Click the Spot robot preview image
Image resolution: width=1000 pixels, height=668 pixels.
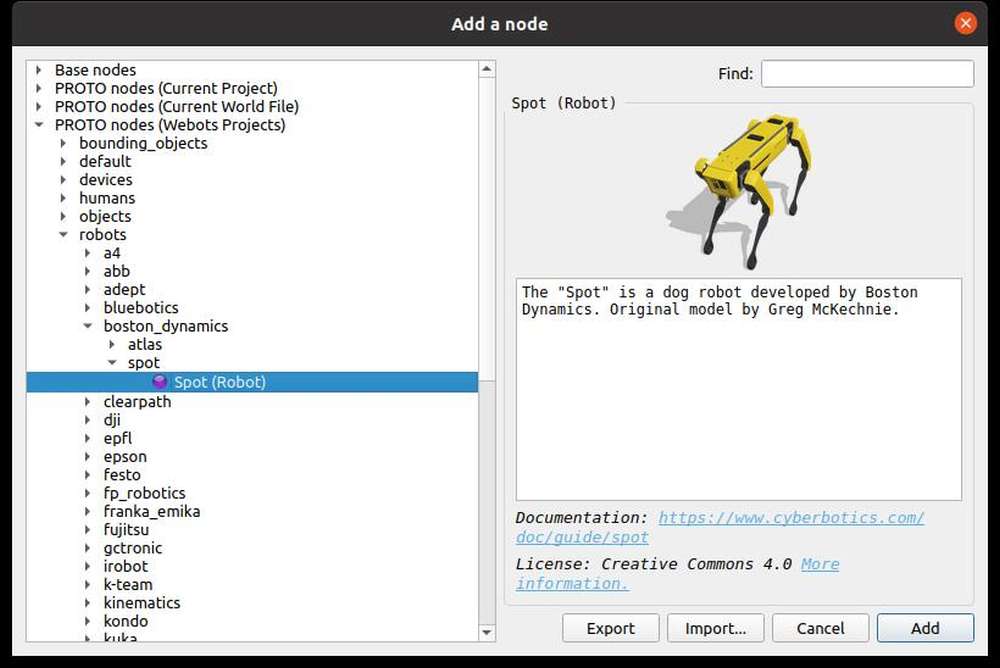[739, 191]
